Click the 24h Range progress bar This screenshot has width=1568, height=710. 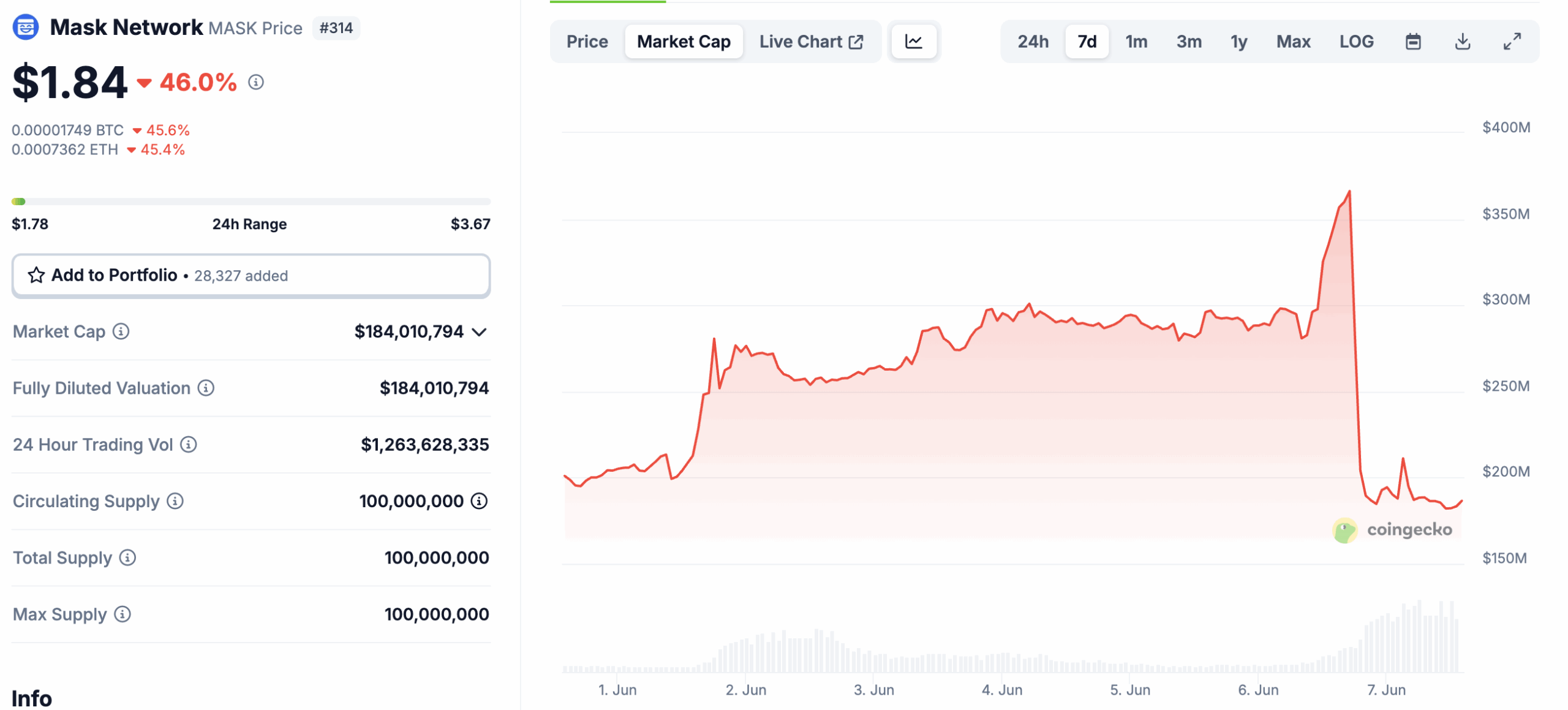(x=251, y=200)
